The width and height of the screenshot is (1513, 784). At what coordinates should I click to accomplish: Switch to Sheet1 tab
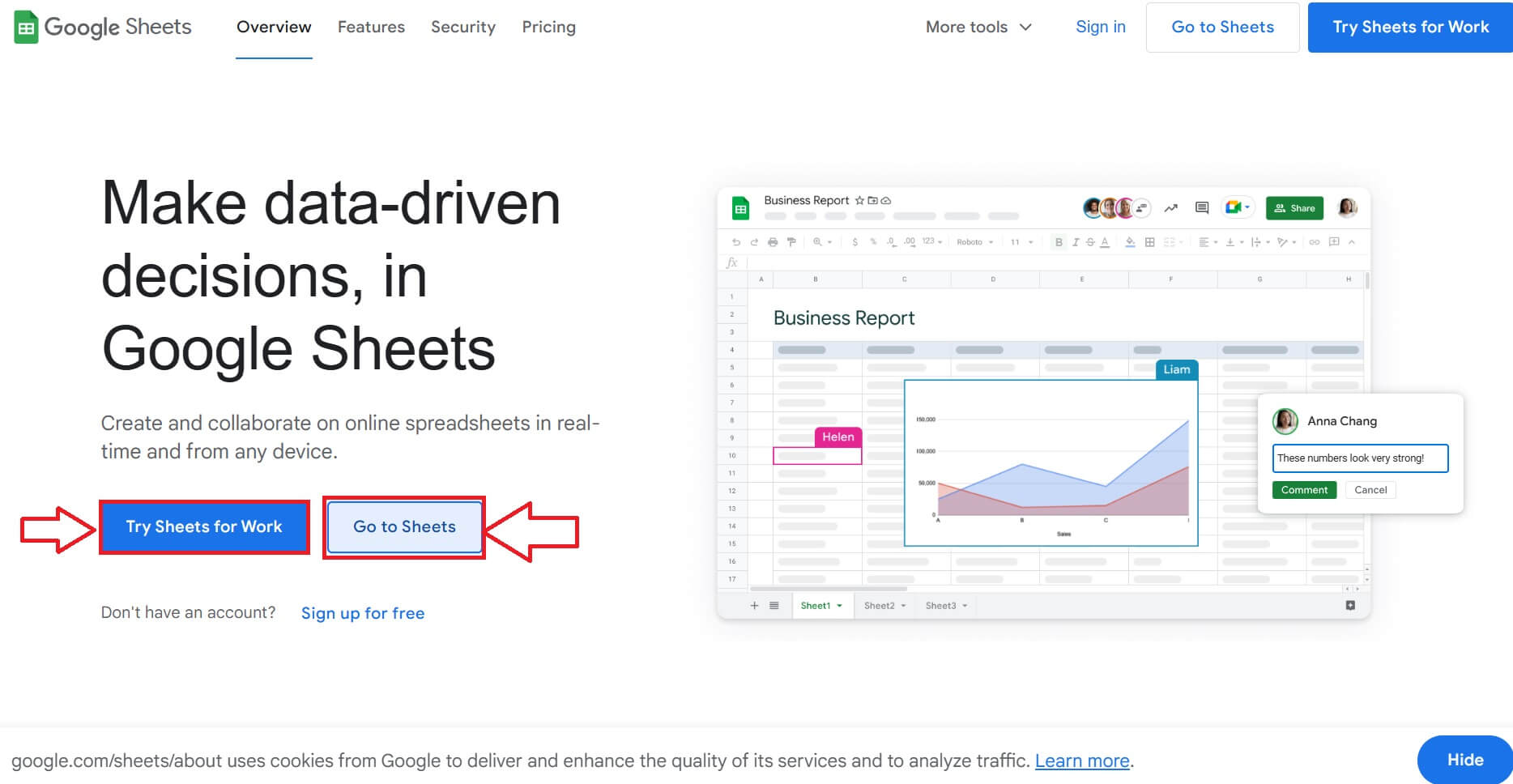[x=821, y=606]
